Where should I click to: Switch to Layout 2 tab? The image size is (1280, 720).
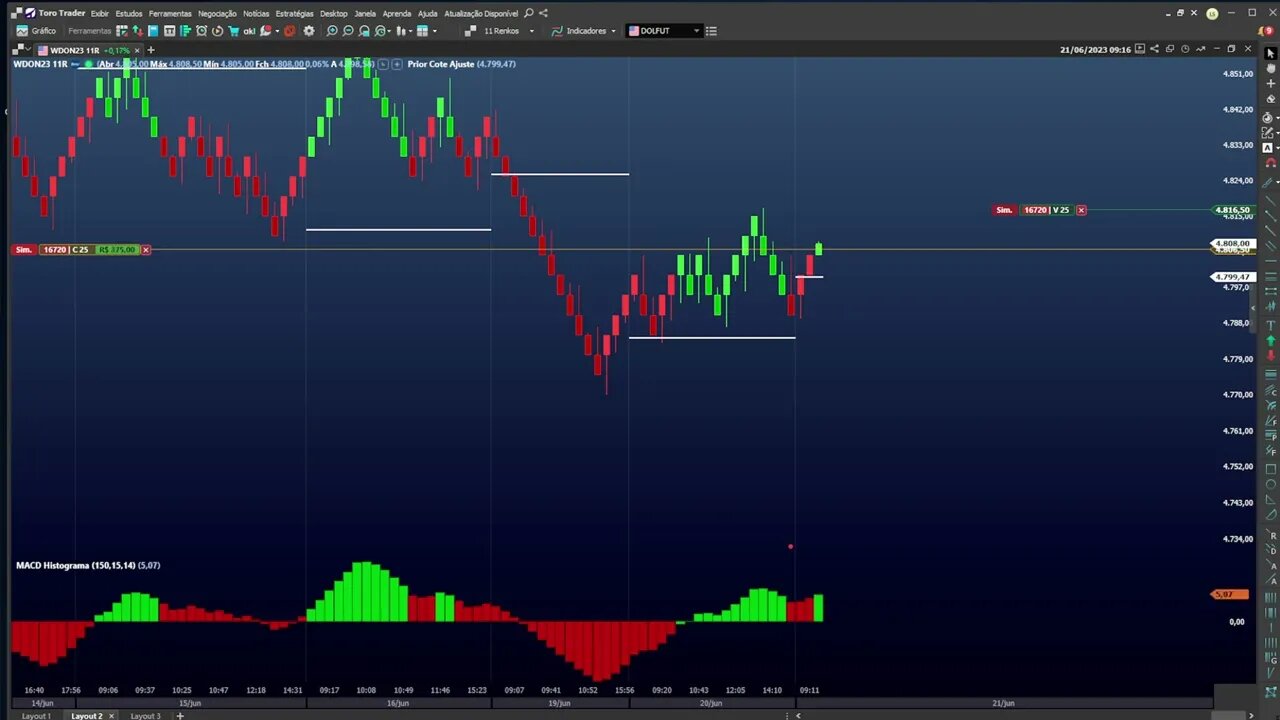87,716
